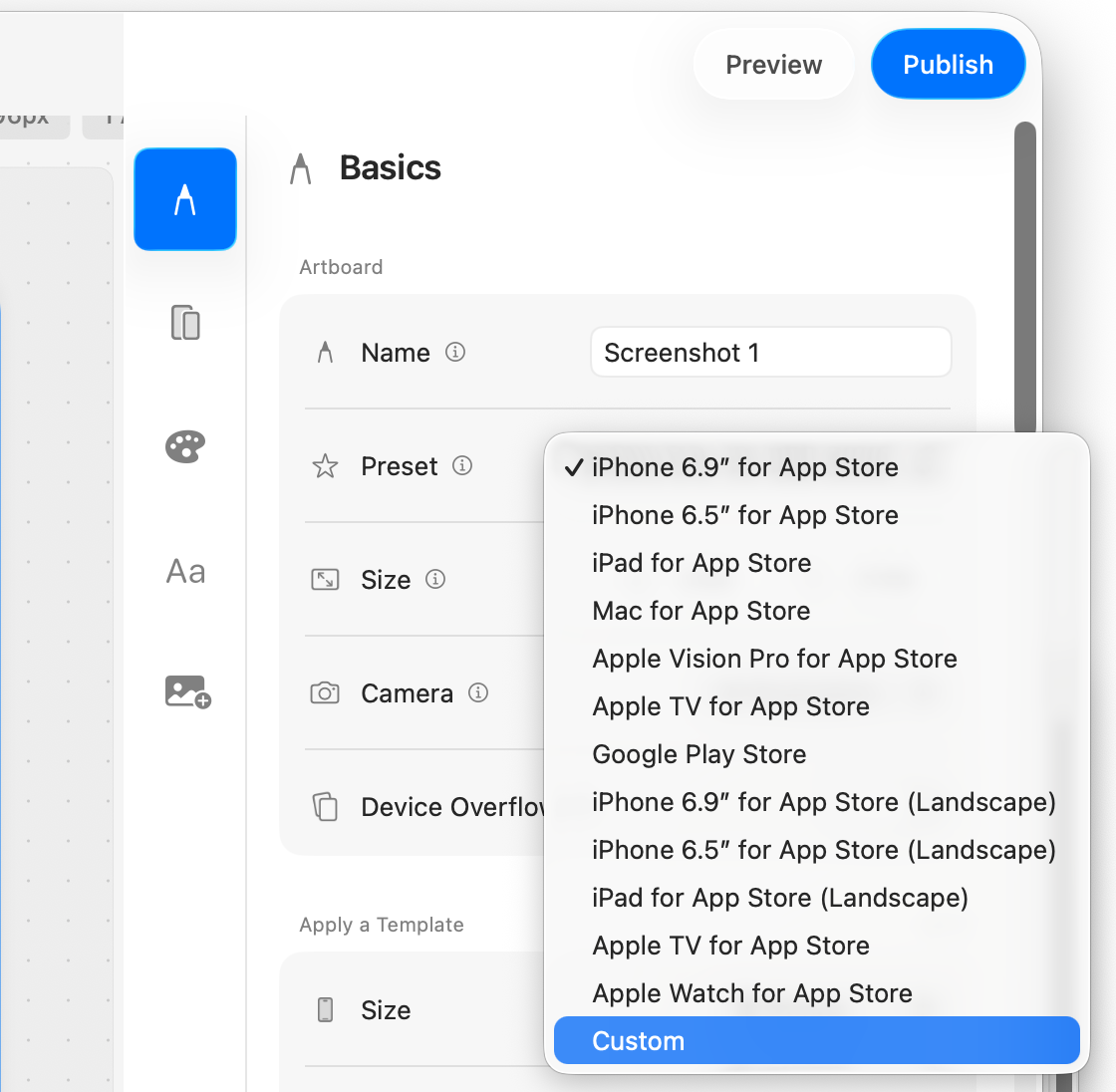1116x1092 pixels.
Task: Click the Publish button
Action: point(948,64)
